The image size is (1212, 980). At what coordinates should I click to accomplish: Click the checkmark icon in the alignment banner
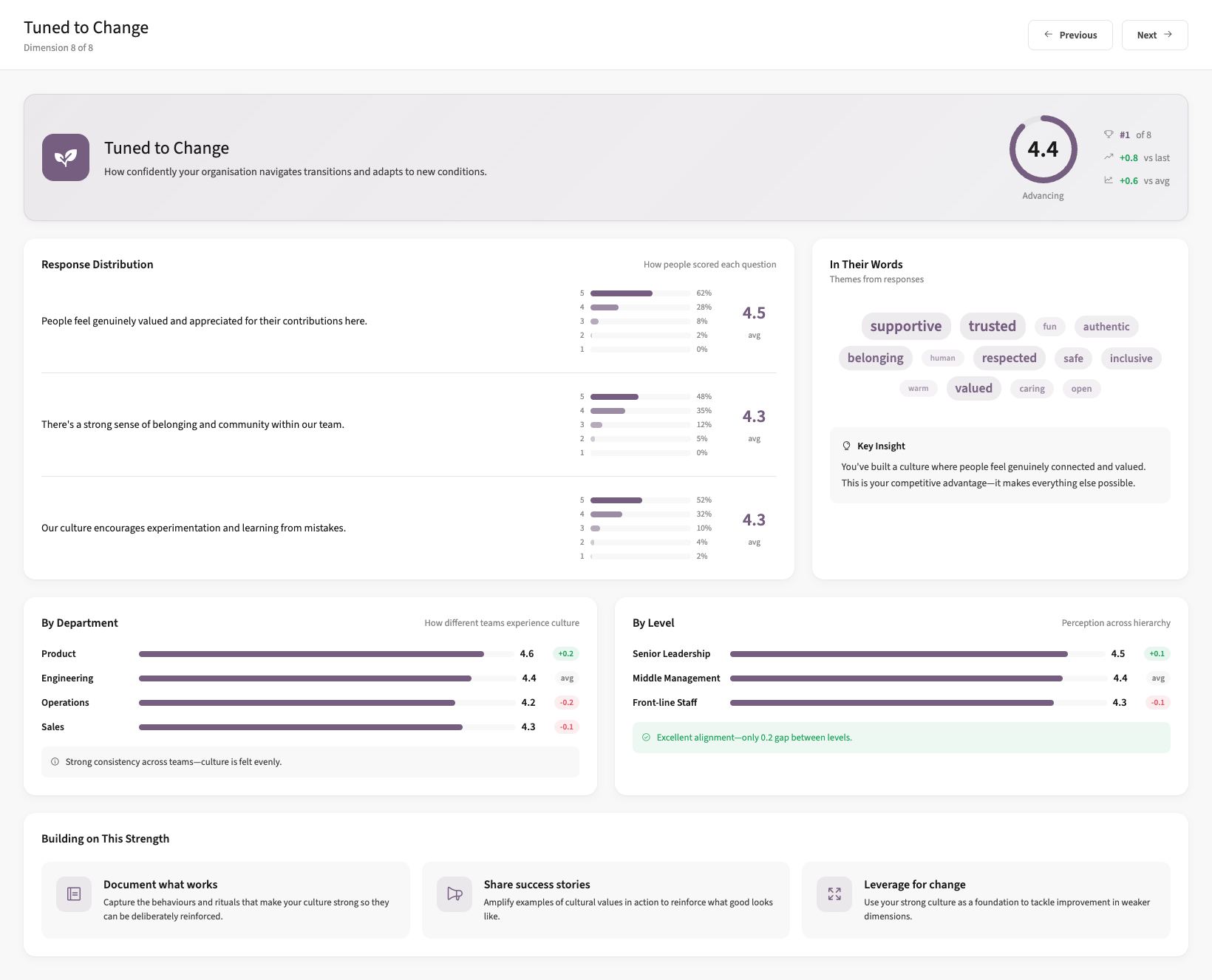tap(647, 737)
